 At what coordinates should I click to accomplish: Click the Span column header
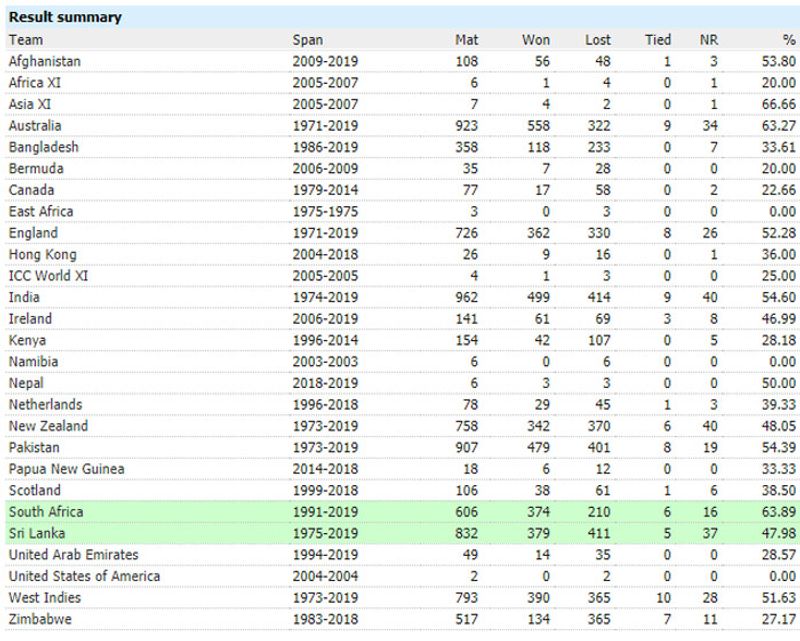[307, 40]
